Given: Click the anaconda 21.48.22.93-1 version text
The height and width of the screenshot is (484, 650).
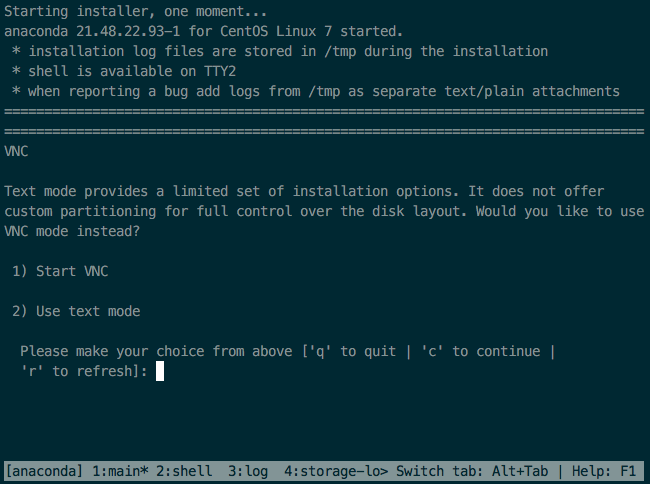Looking at the screenshot, I should tap(92, 31).
